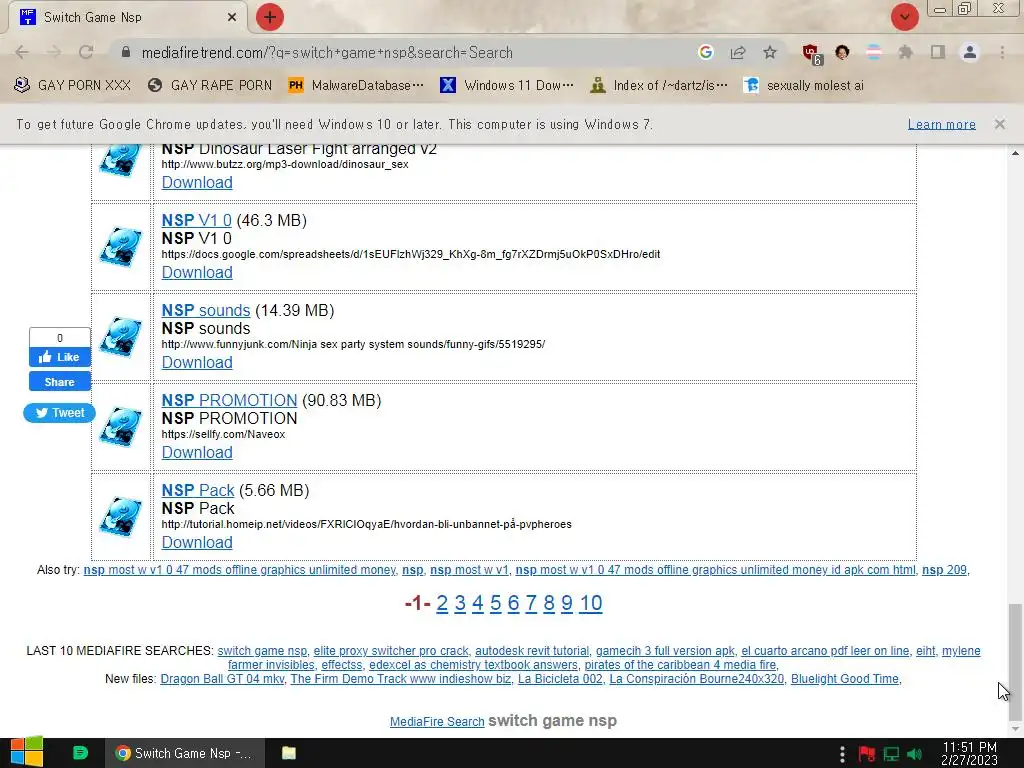Click Download under NSP Pack

[x=197, y=543]
